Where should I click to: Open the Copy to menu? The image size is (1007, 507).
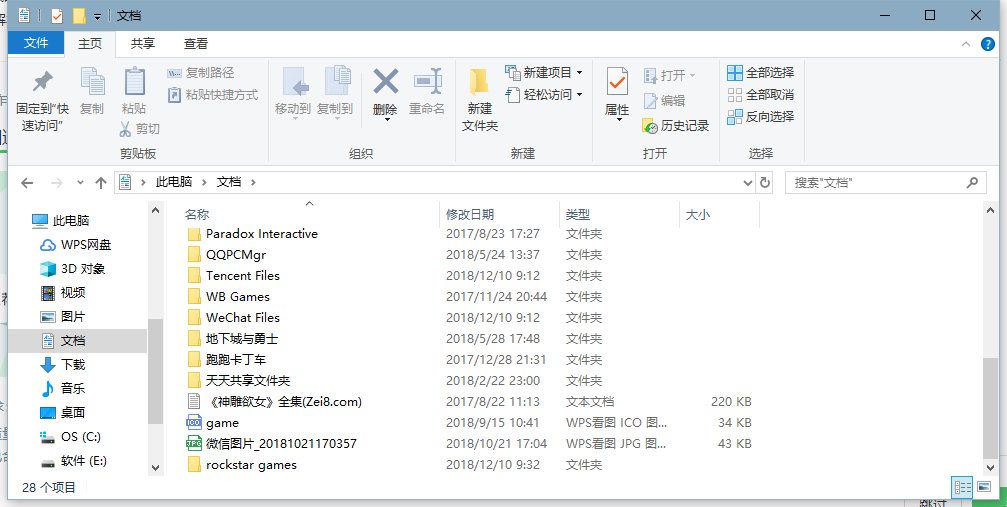(x=335, y=92)
